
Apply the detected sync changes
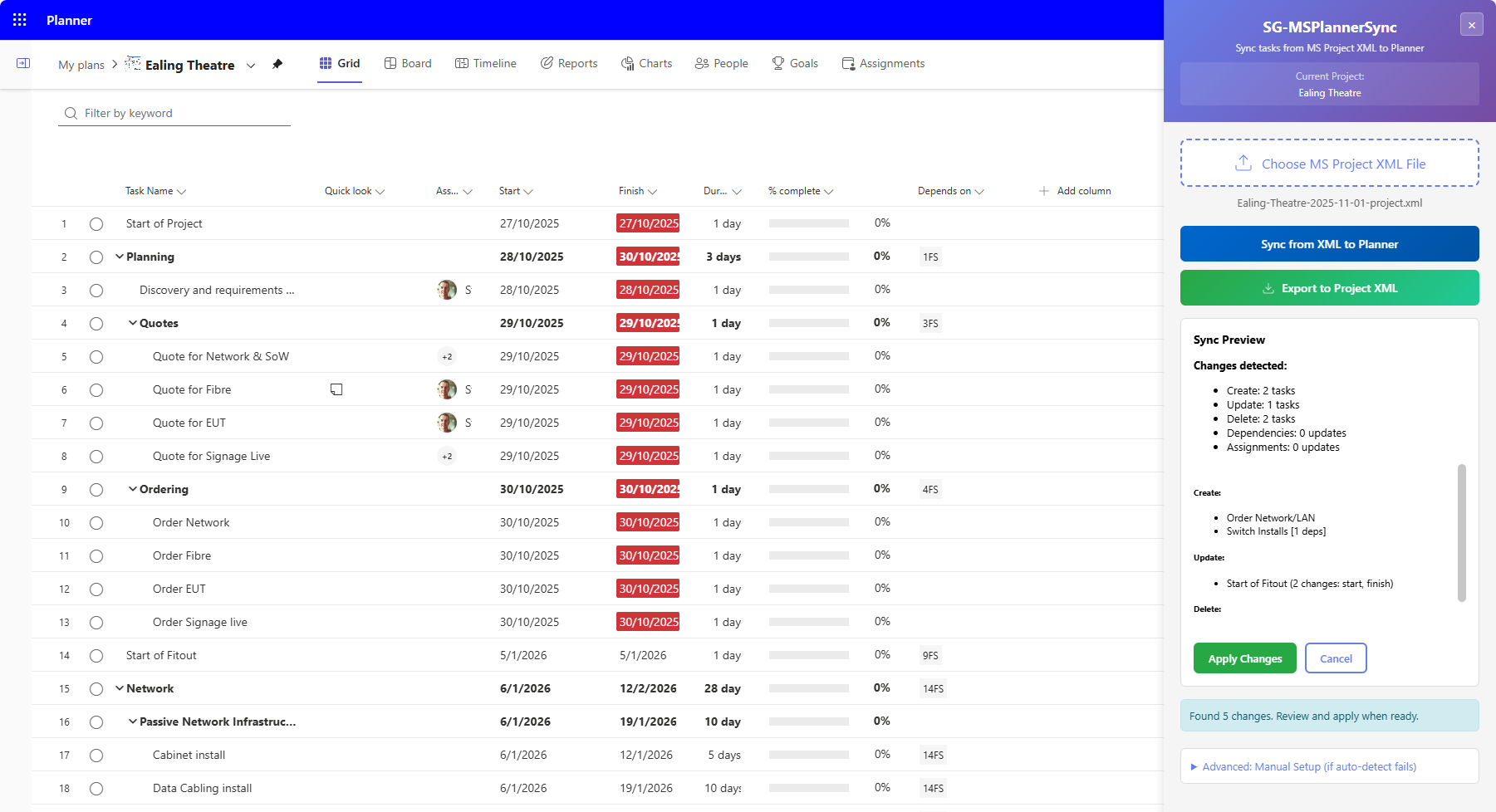[x=1244, y=658]
